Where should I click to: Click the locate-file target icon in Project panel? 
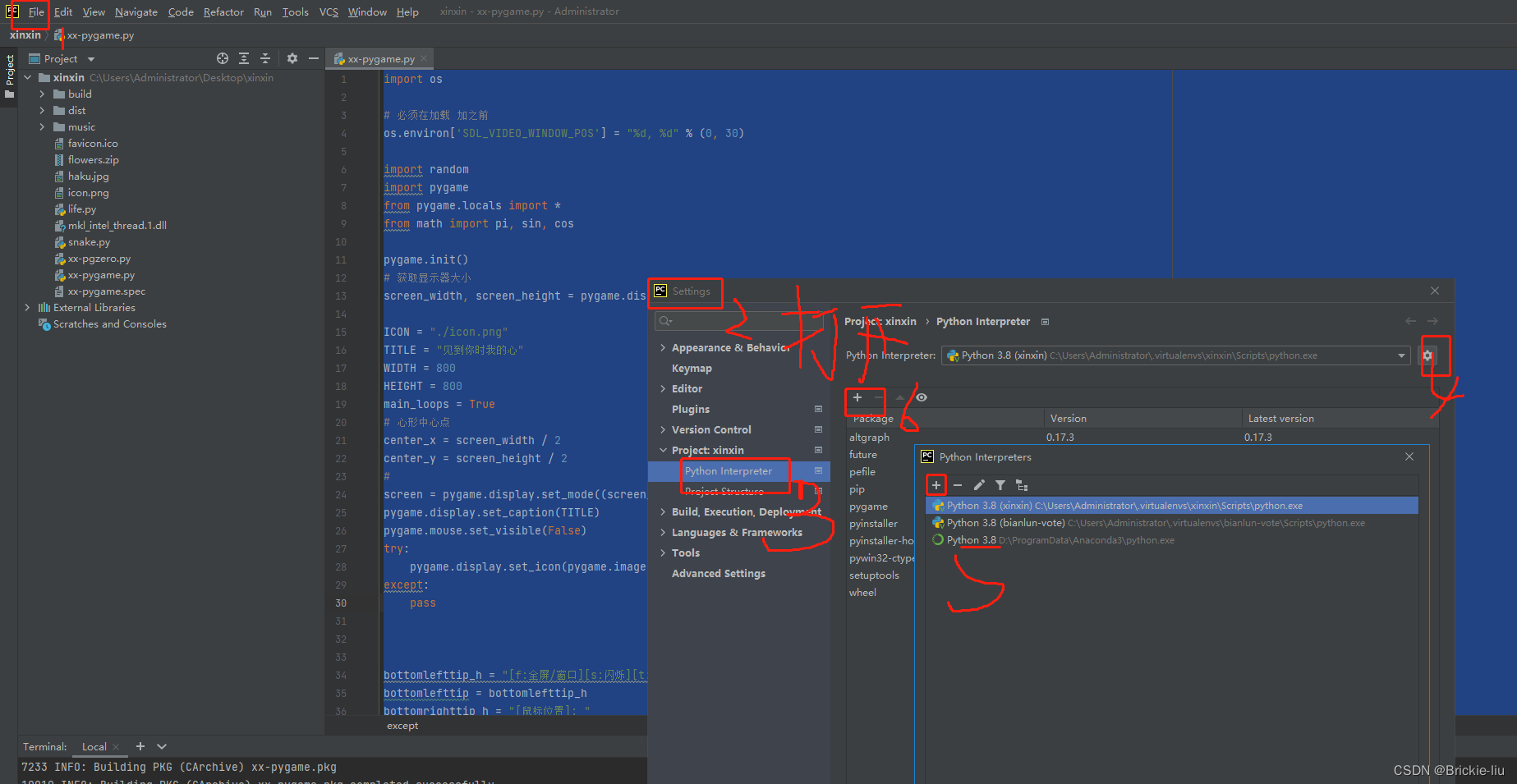(x=223, y=58)
